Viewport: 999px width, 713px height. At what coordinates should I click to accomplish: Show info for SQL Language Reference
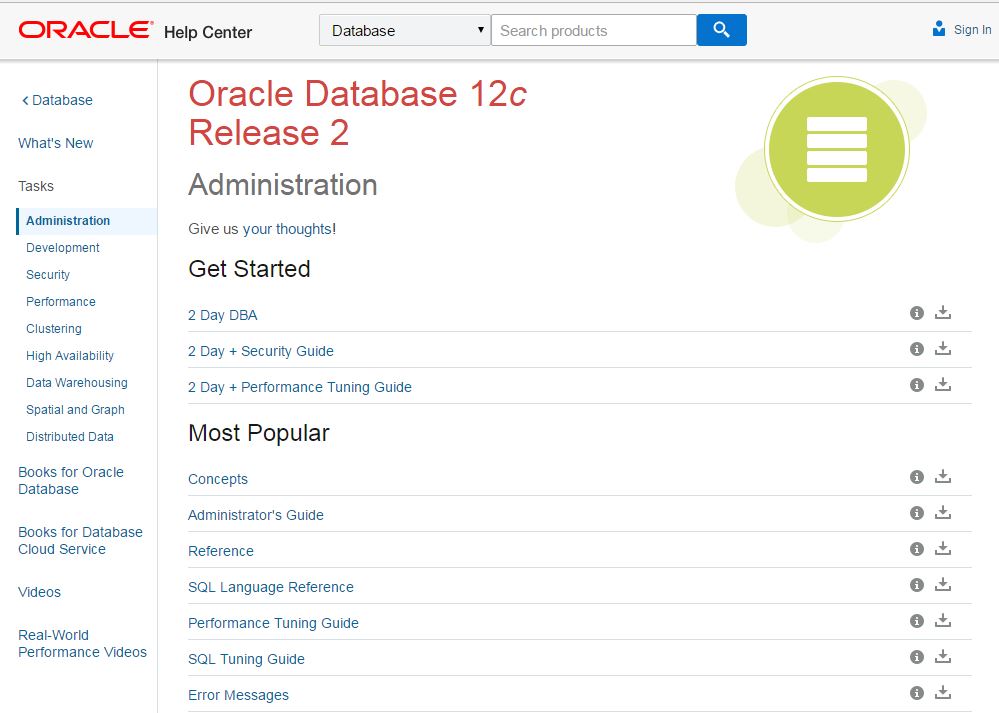[917, 585]
